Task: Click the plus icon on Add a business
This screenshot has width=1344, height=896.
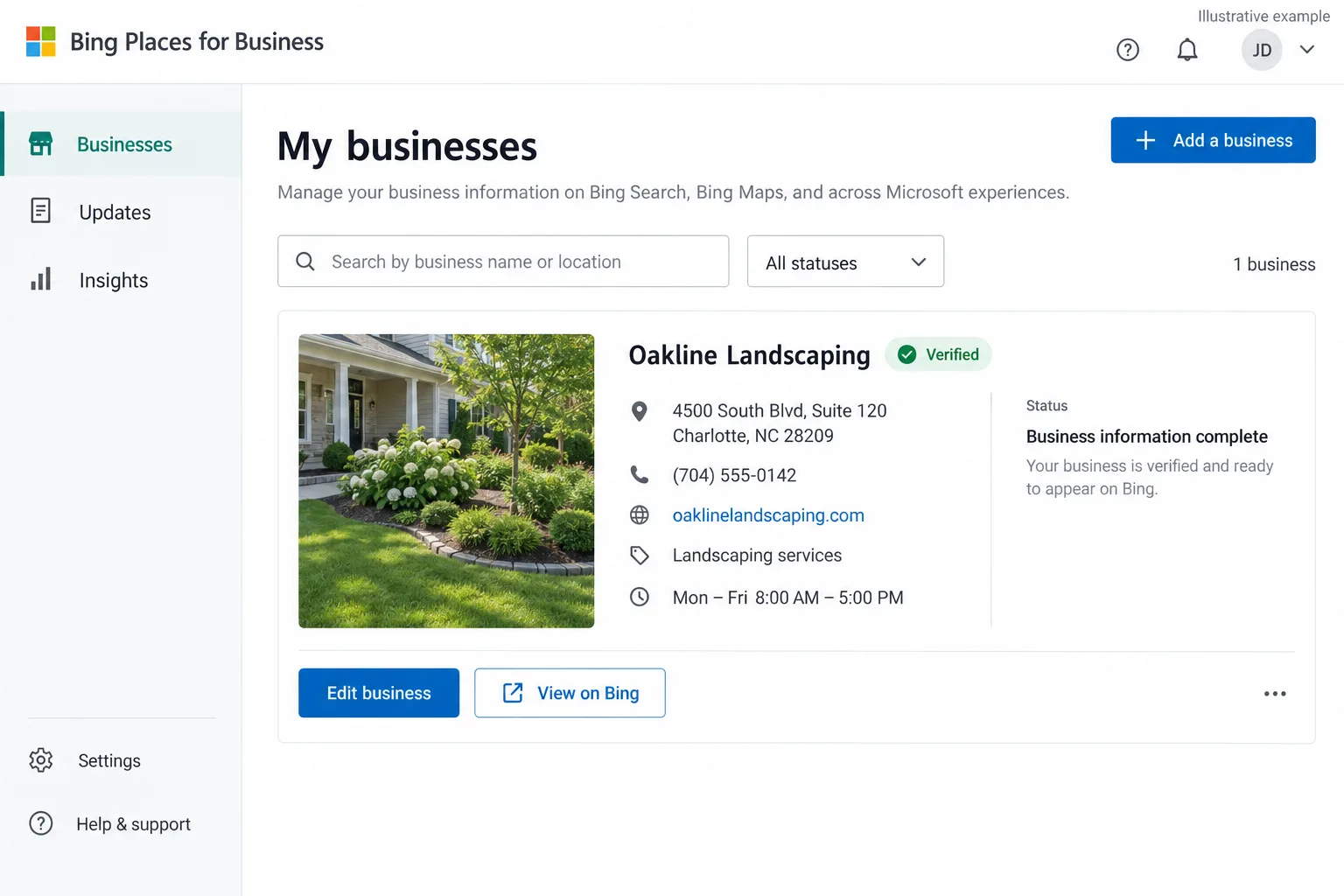Action: pos(1145,140)
